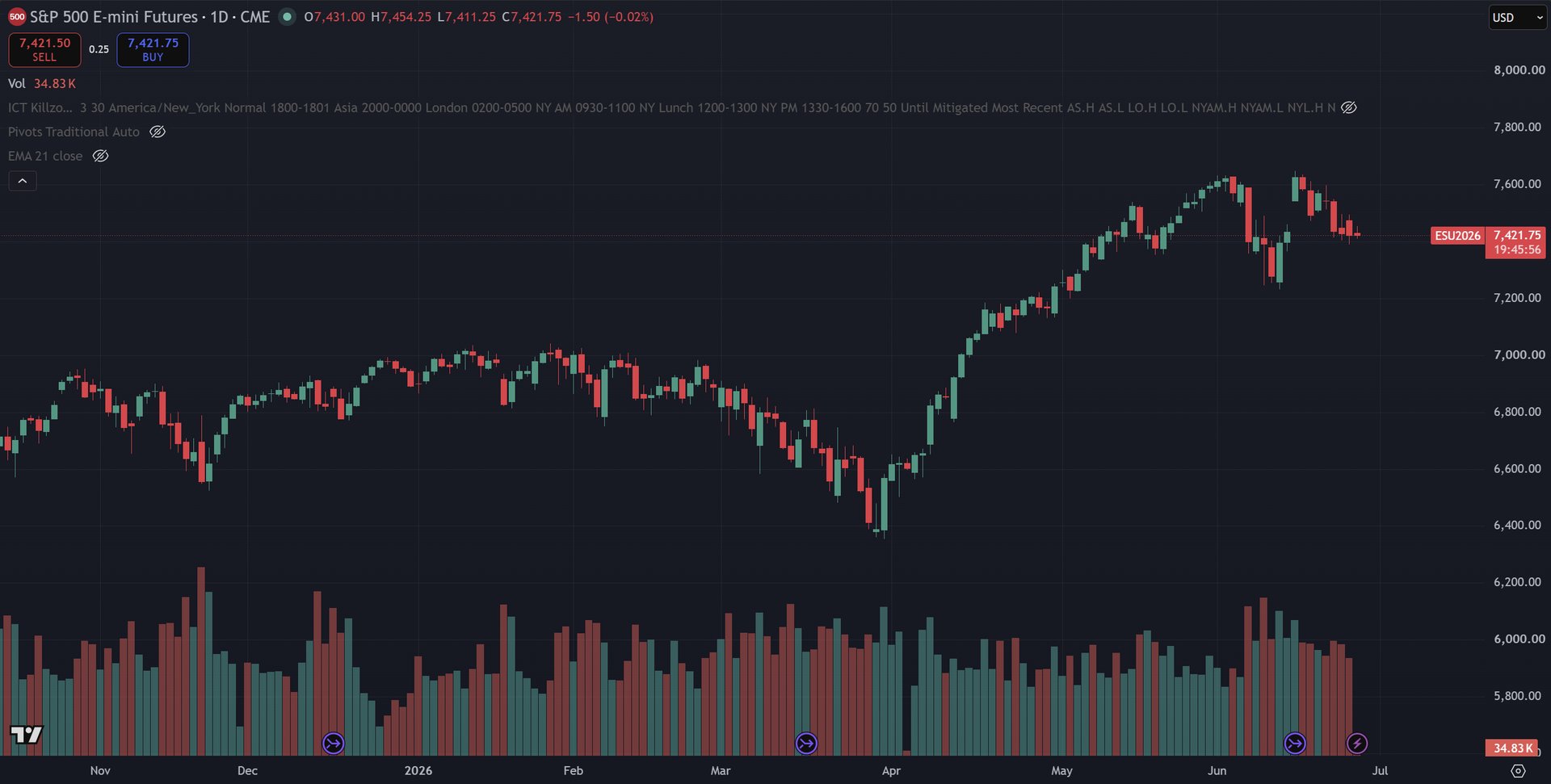The image size is (1551, 784).
Task: Click the SELL 7,421.50 button
Action: (44, 49)
